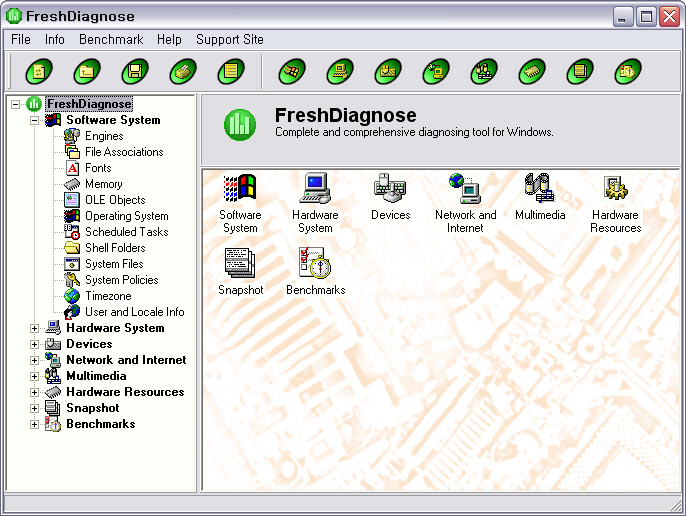This screenshot has height=516, width=686.
Task: Open Hardware Resources icon in main pane
Action: tap(616, 188)
